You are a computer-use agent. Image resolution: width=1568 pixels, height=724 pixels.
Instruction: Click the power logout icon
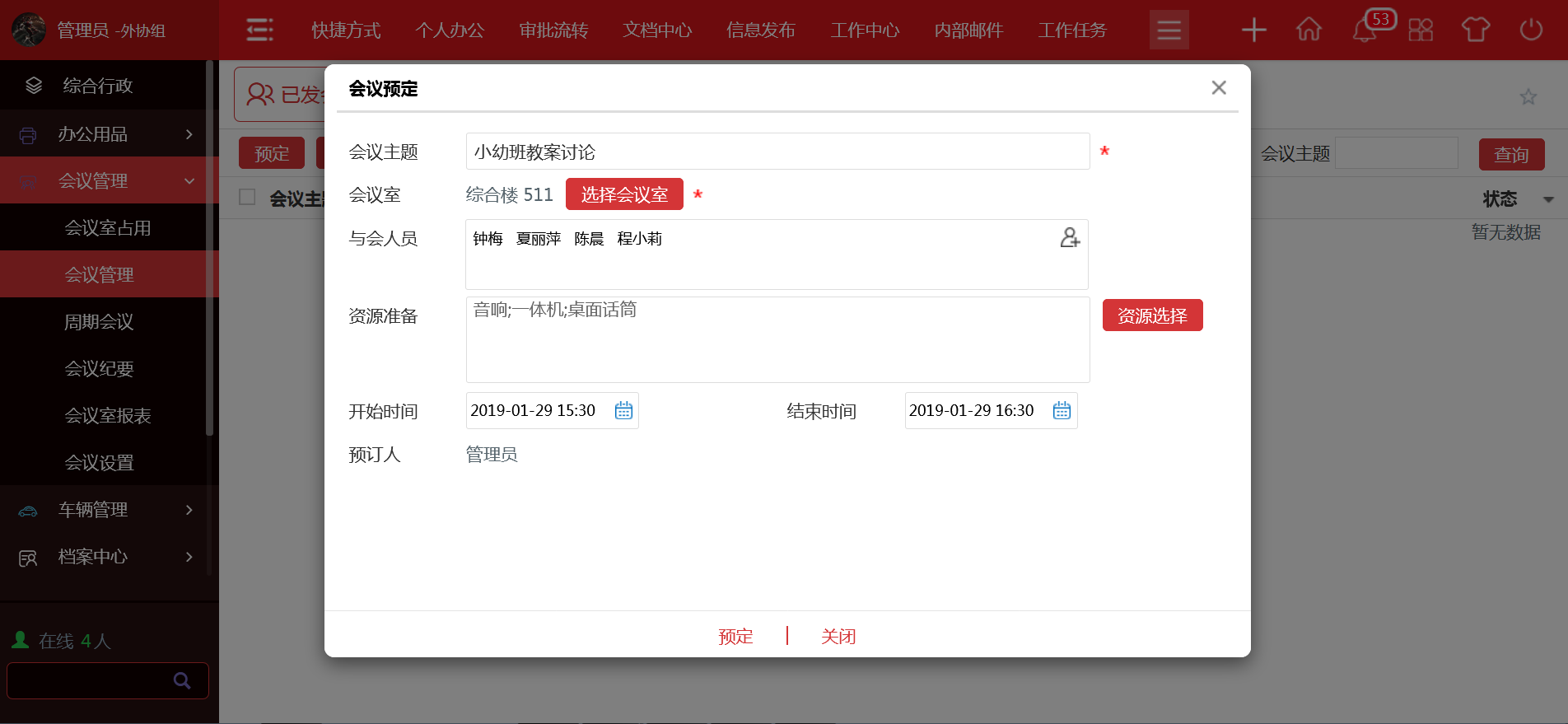click(1531, 30)
